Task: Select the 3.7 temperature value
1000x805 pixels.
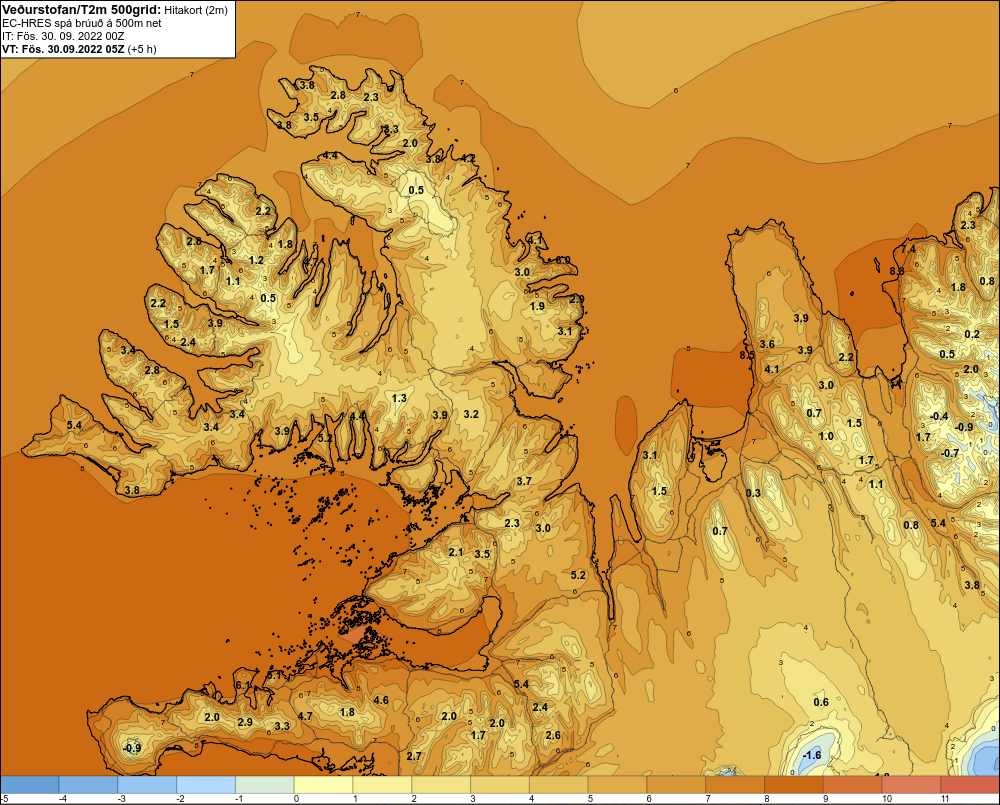Action: 524,481
